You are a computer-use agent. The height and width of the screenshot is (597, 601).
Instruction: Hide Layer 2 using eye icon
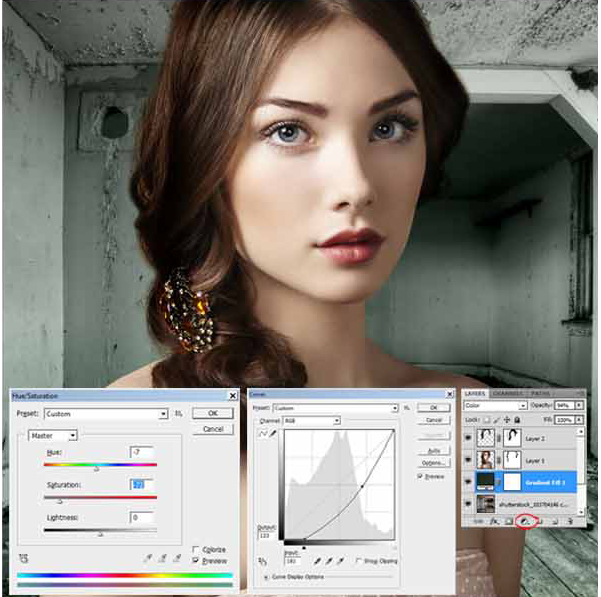(x=468, y=438)
